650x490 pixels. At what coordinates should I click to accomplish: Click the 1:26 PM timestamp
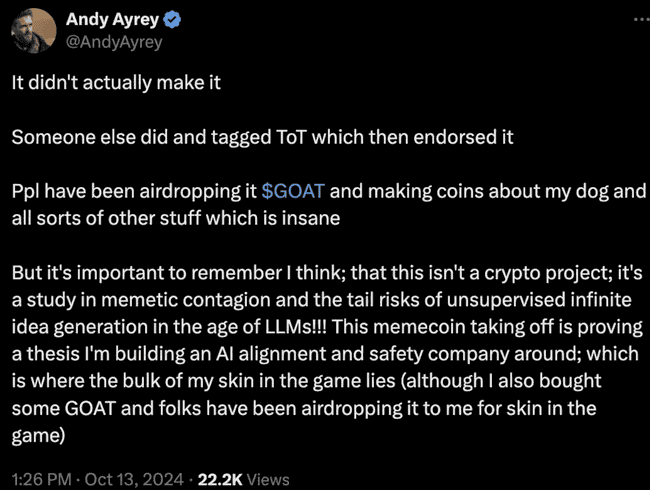pyautogui.click(x=41, y=479)
